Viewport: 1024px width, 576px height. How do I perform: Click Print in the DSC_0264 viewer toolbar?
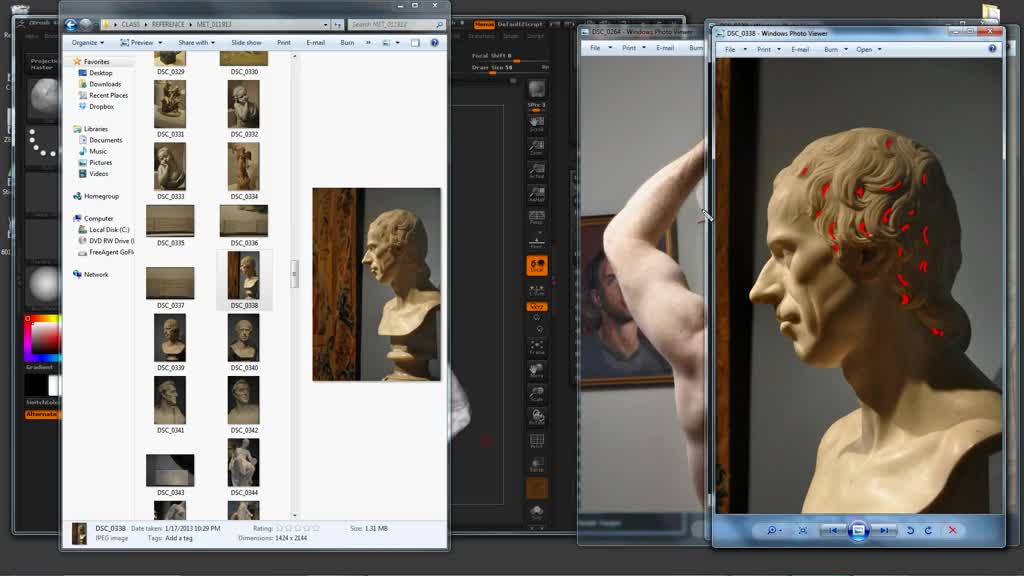pyautogui.click(x=628, y=48)
